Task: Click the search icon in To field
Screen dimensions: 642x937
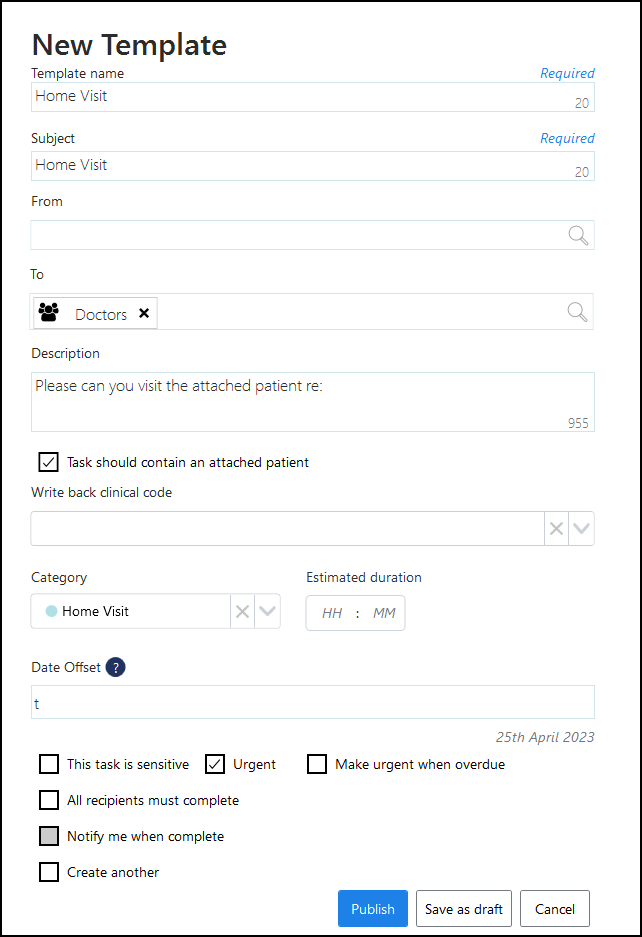Action: 578,312
